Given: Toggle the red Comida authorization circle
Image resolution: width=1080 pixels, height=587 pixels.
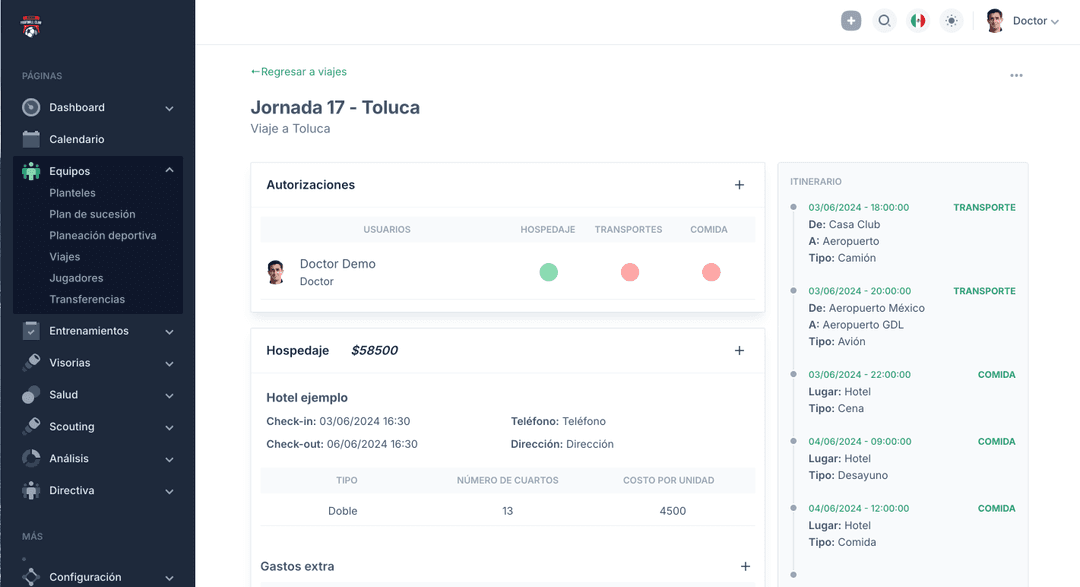Looking at the screenshot, I should pyautogui.click(x=711, y=272).
